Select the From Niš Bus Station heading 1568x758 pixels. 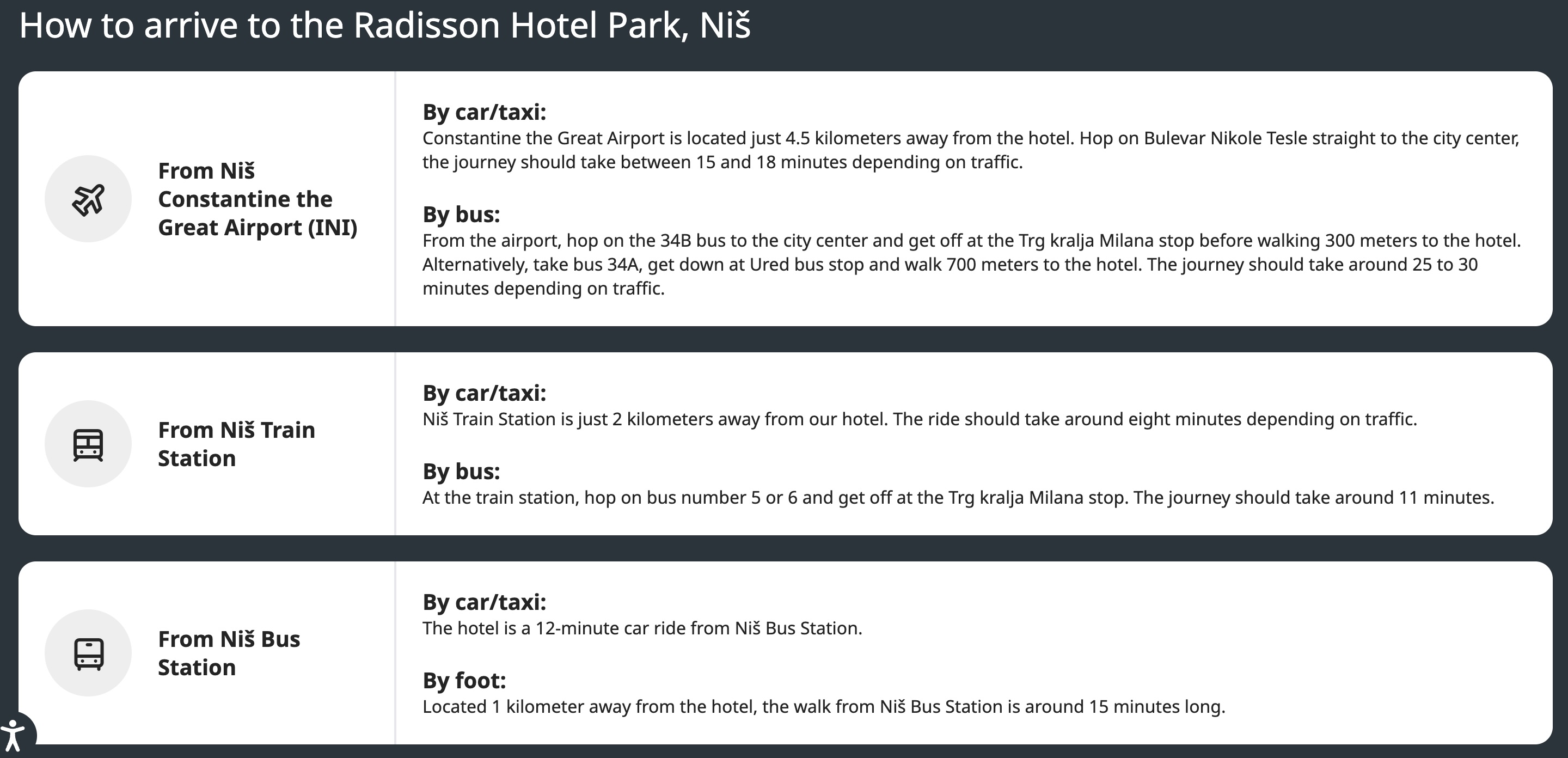point(229,653)
